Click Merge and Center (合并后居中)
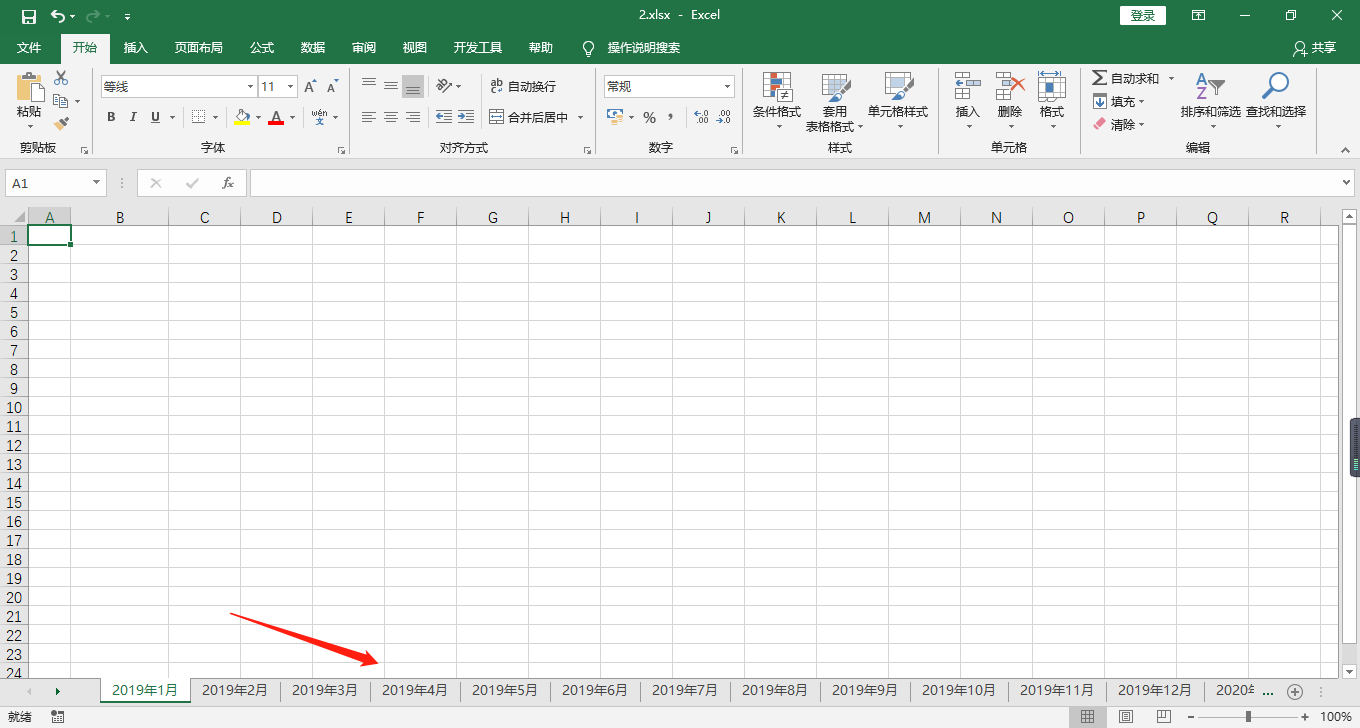 coord(529,117)
